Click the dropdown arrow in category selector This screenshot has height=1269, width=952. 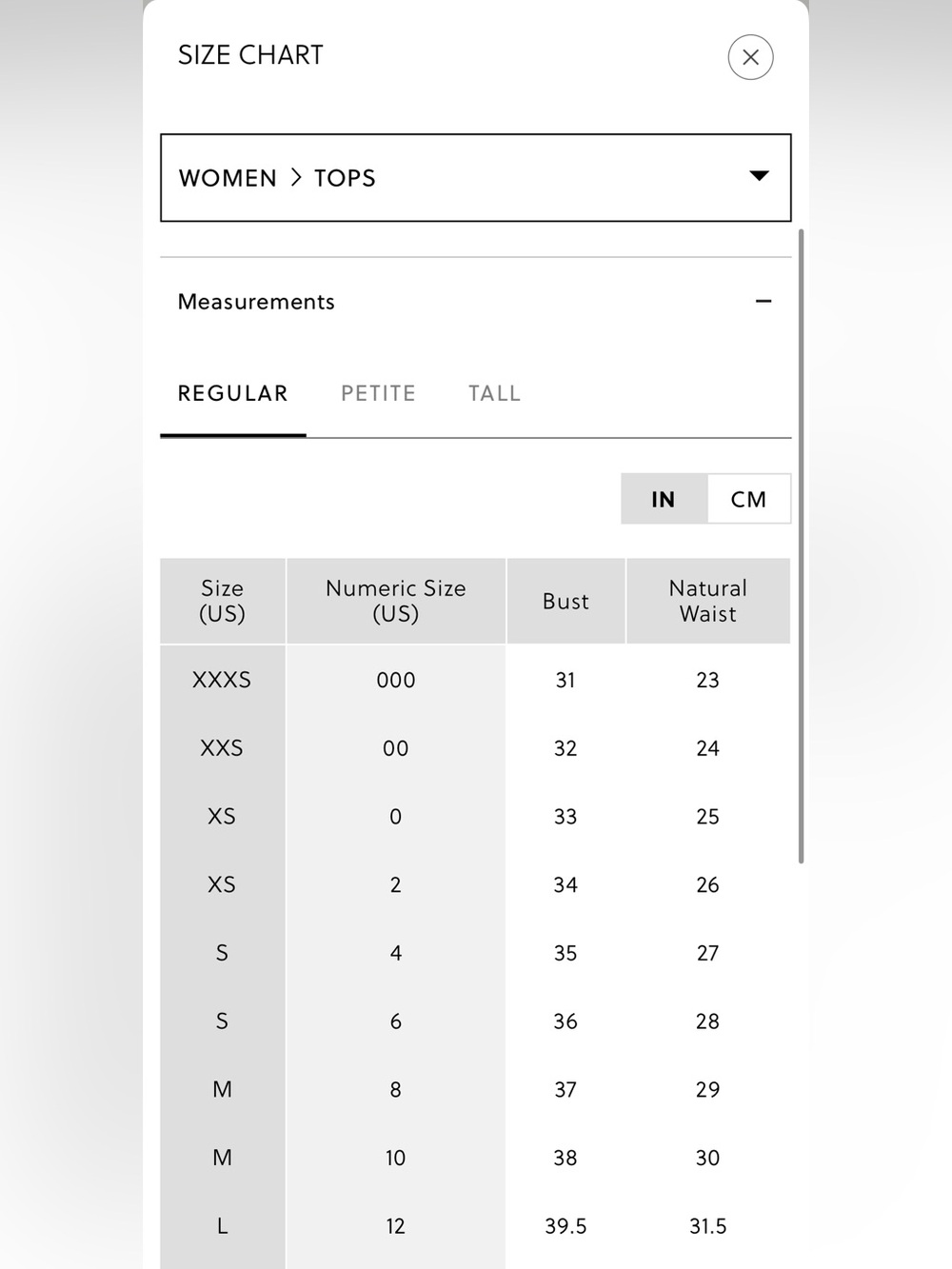[759, 176]
